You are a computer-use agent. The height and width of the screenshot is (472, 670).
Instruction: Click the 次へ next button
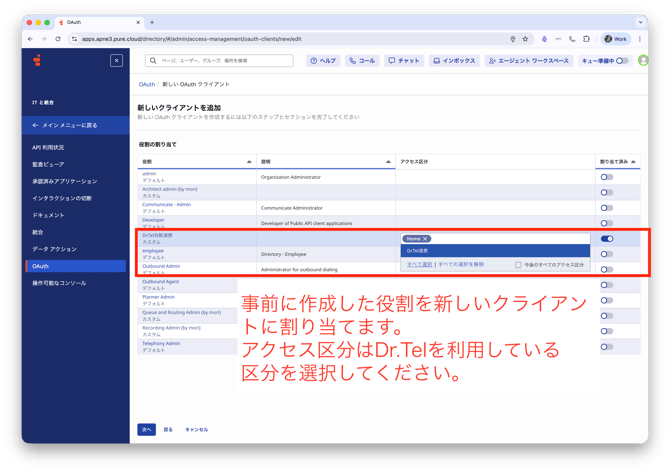click(x=147, y=429)
